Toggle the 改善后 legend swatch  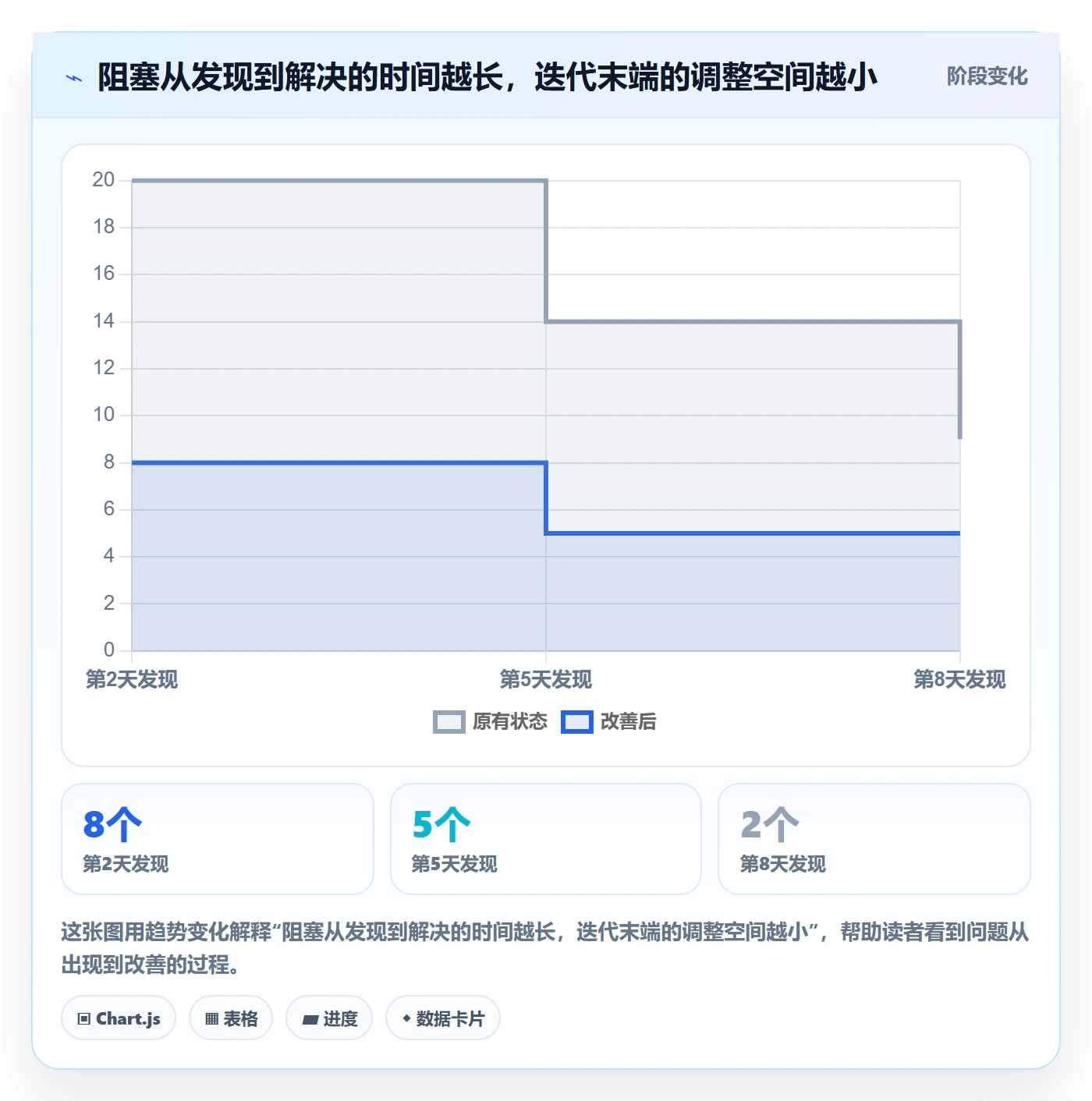(x=577, y=722)
